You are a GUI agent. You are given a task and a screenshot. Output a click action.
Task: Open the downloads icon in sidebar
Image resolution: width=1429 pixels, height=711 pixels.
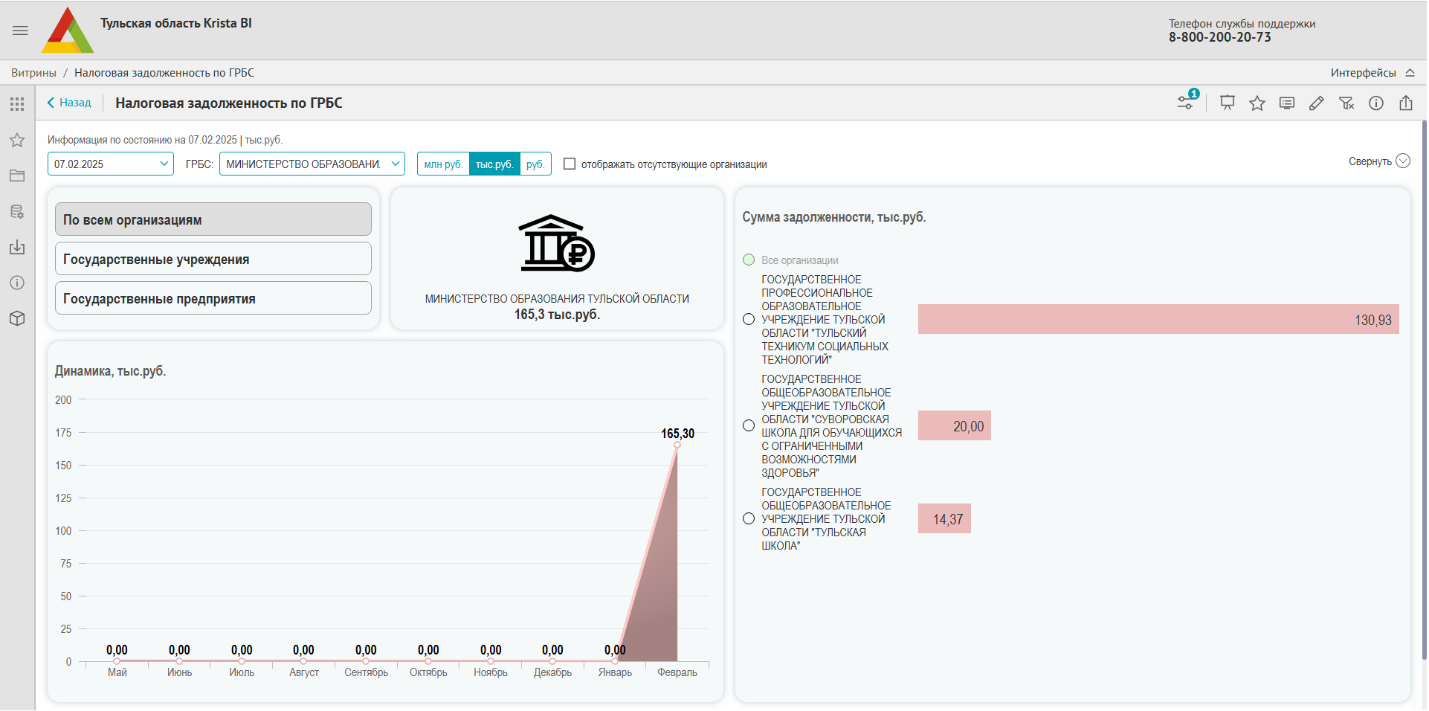click(x=16, y=247)
